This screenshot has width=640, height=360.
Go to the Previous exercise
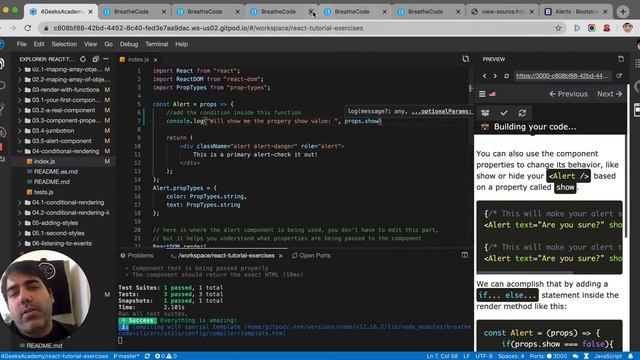coord(568,94)
